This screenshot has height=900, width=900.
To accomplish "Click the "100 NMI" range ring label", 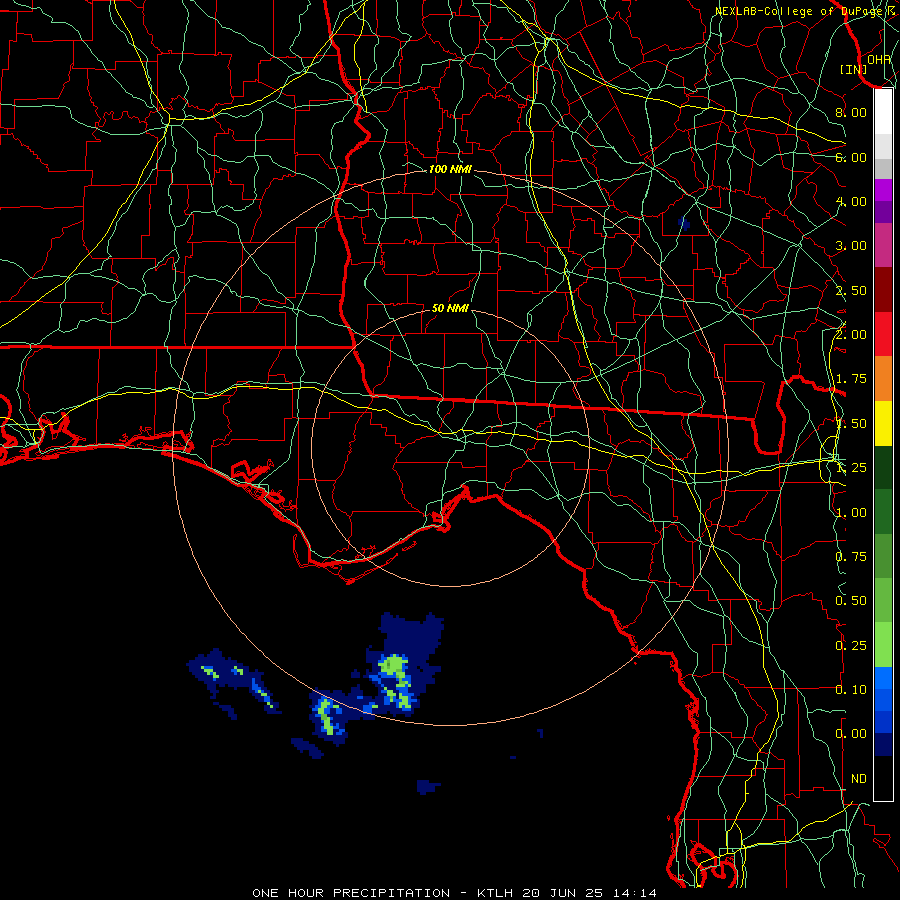I will click(450, 169).
